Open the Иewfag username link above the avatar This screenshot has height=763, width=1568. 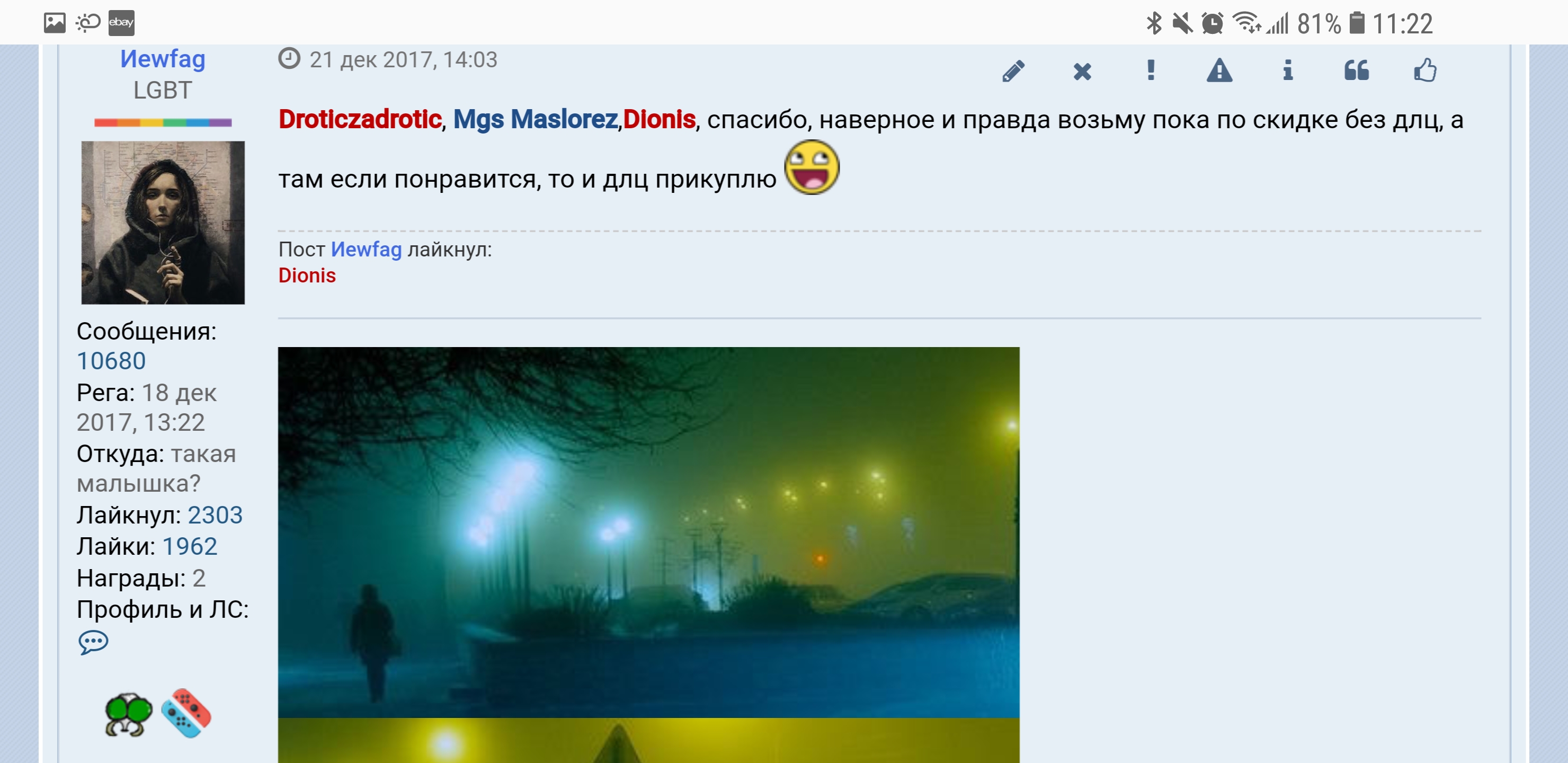pyautogui.click(x=163, y=59)
